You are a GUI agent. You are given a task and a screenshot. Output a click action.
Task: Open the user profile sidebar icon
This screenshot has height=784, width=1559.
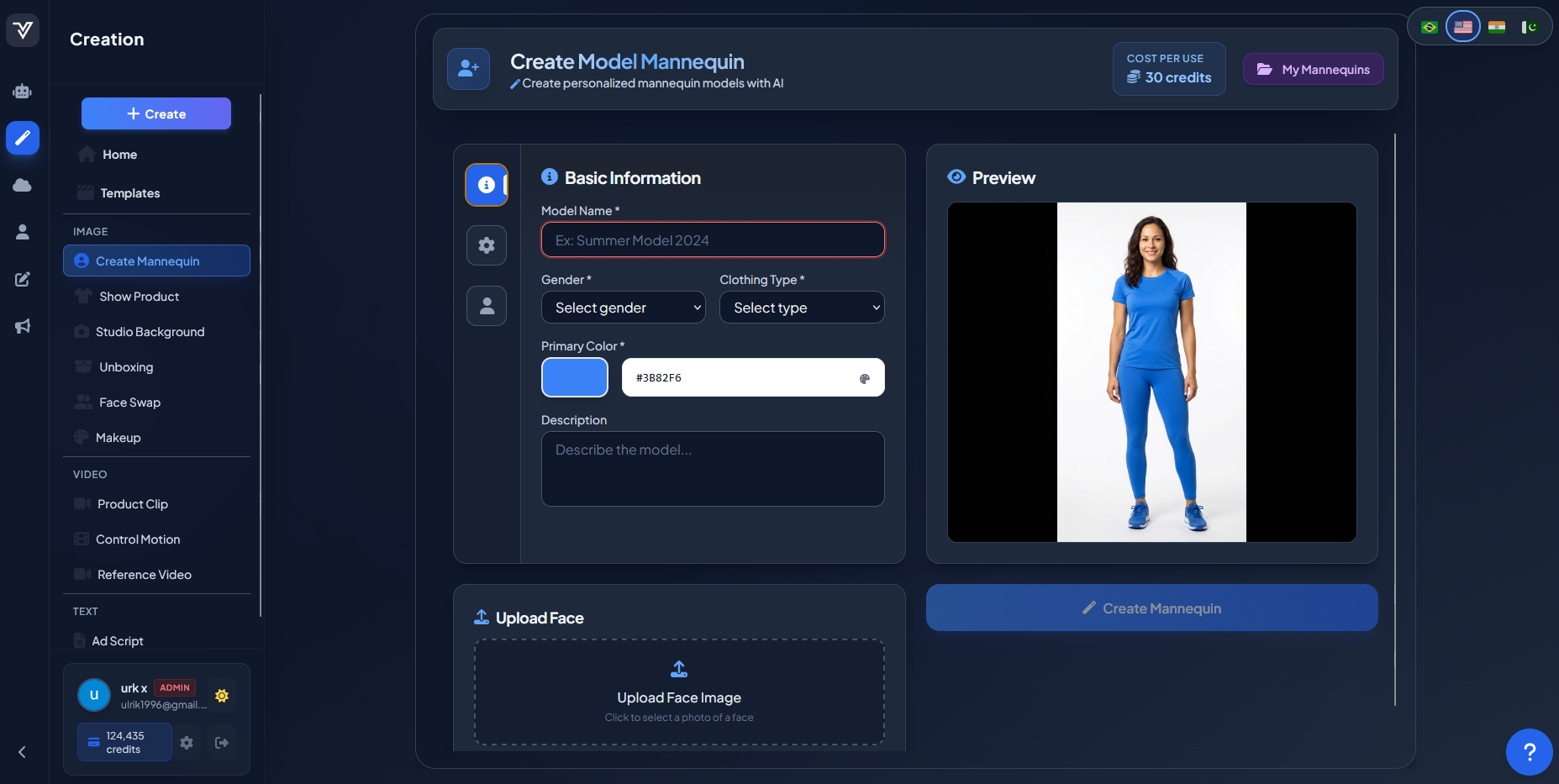(23, 232)
